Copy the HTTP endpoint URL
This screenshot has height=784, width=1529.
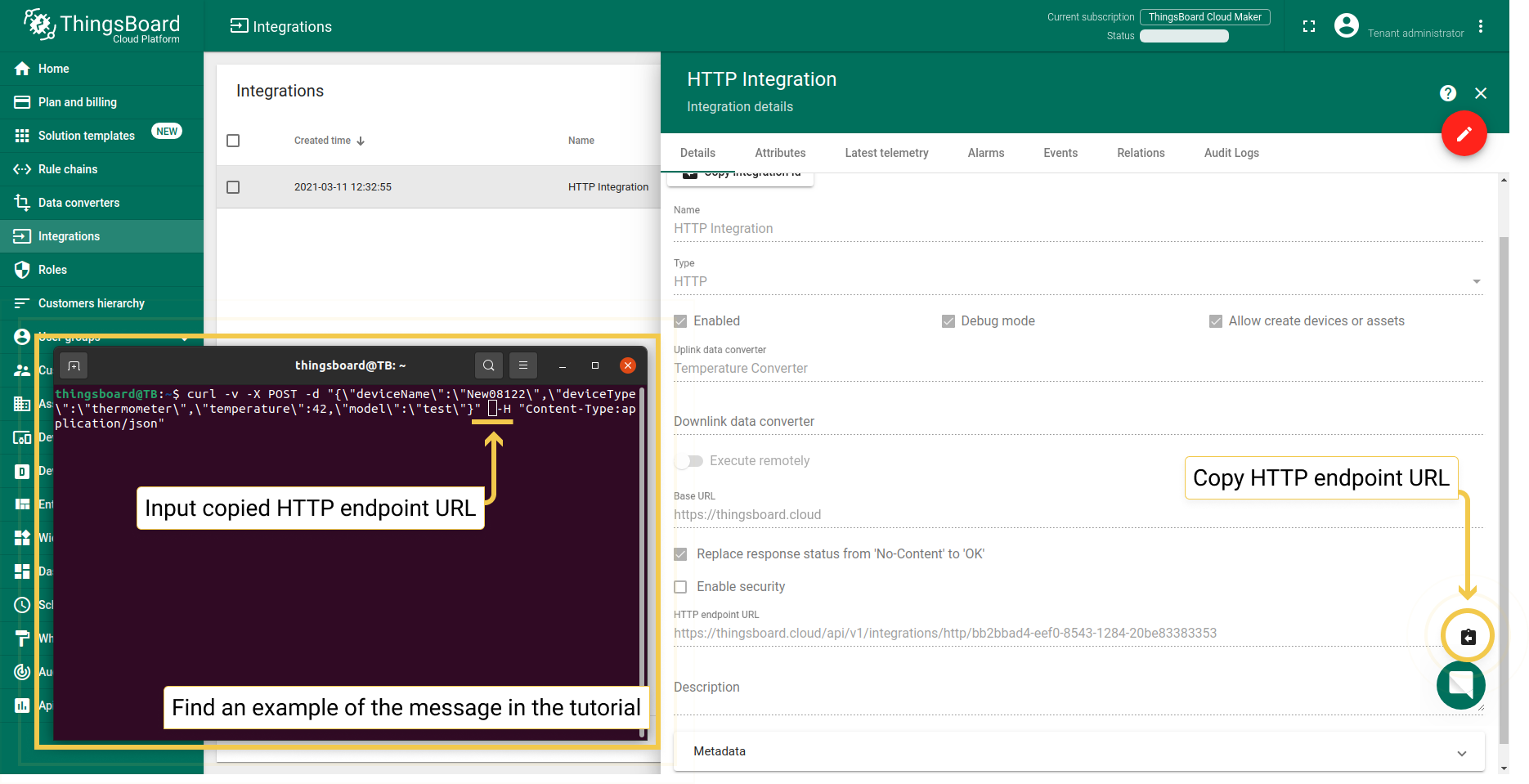click(1468, 637)
